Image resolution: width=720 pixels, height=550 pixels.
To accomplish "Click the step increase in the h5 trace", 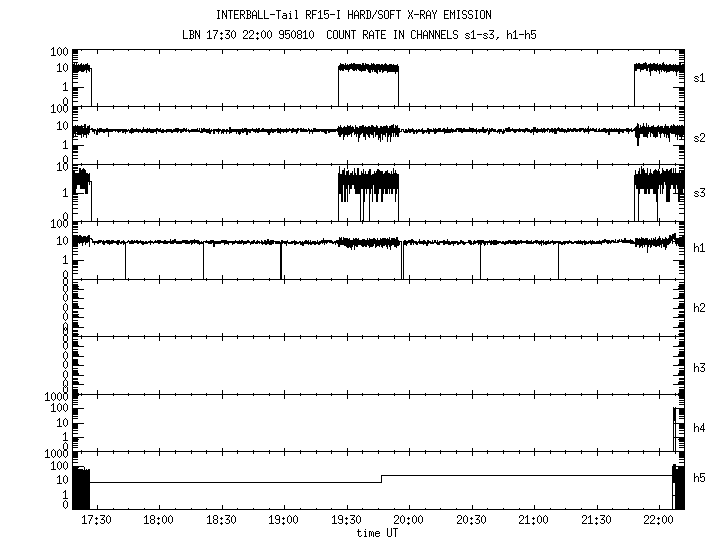I will click(x=381, y=478).
